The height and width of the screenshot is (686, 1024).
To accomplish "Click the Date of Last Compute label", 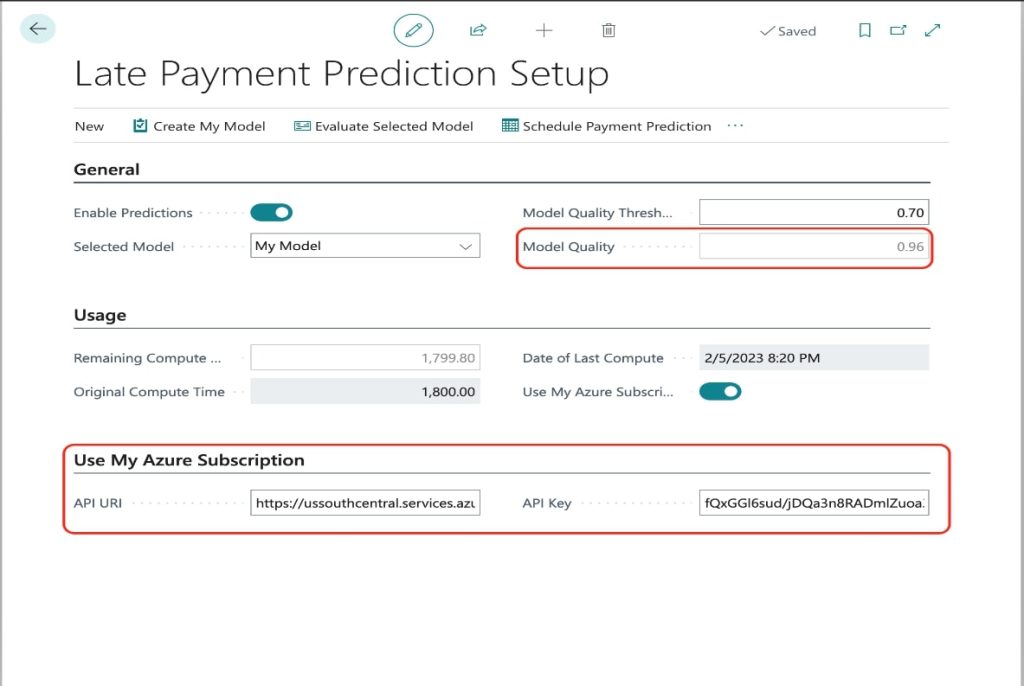I will click(593, 358).
